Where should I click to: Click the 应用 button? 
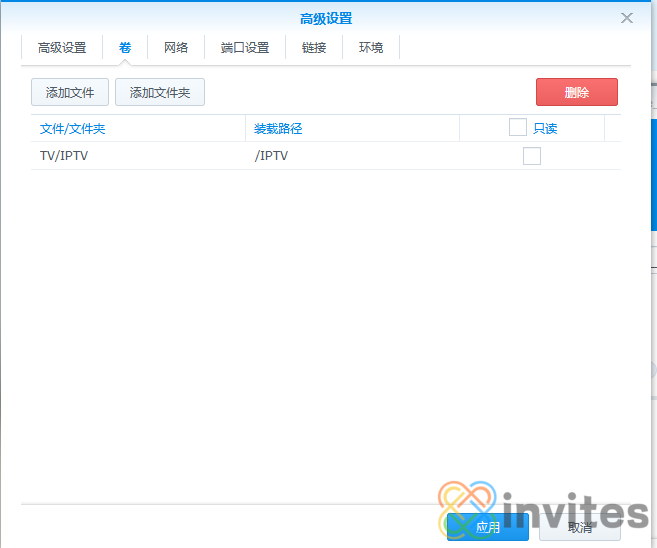[488, 527]
